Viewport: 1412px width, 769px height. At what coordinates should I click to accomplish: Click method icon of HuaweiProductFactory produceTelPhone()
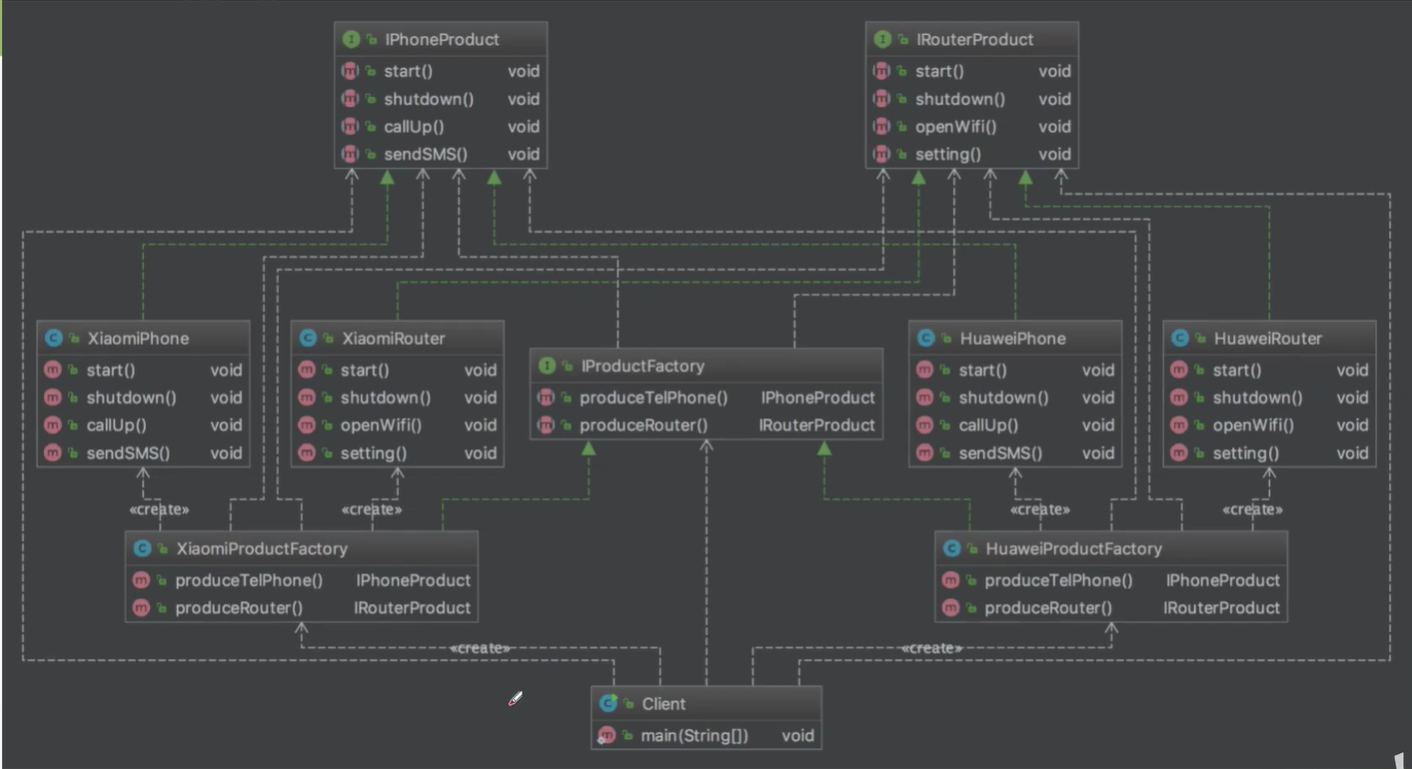pyautogui.click(x=951, y=581)
